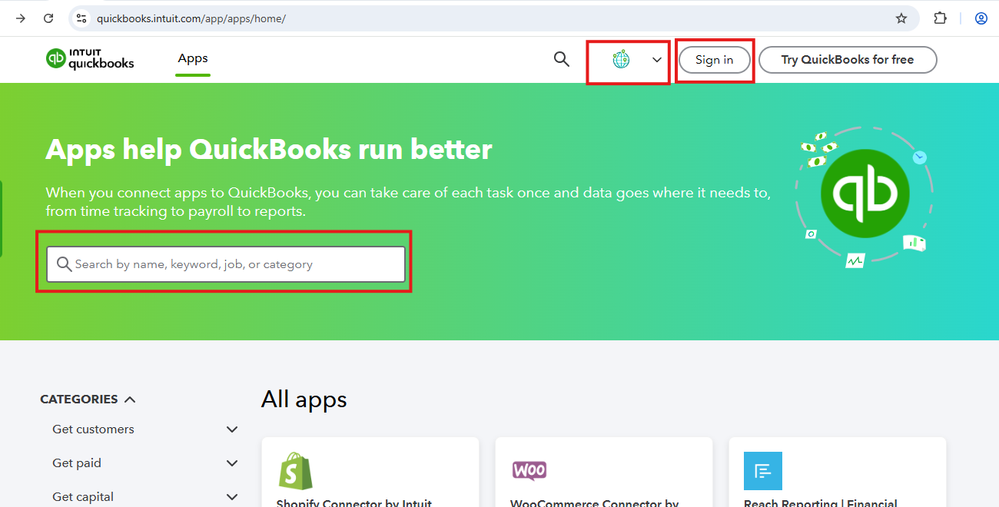
Task: Expand the Get capital category
Action: click(x=145, y=497)
